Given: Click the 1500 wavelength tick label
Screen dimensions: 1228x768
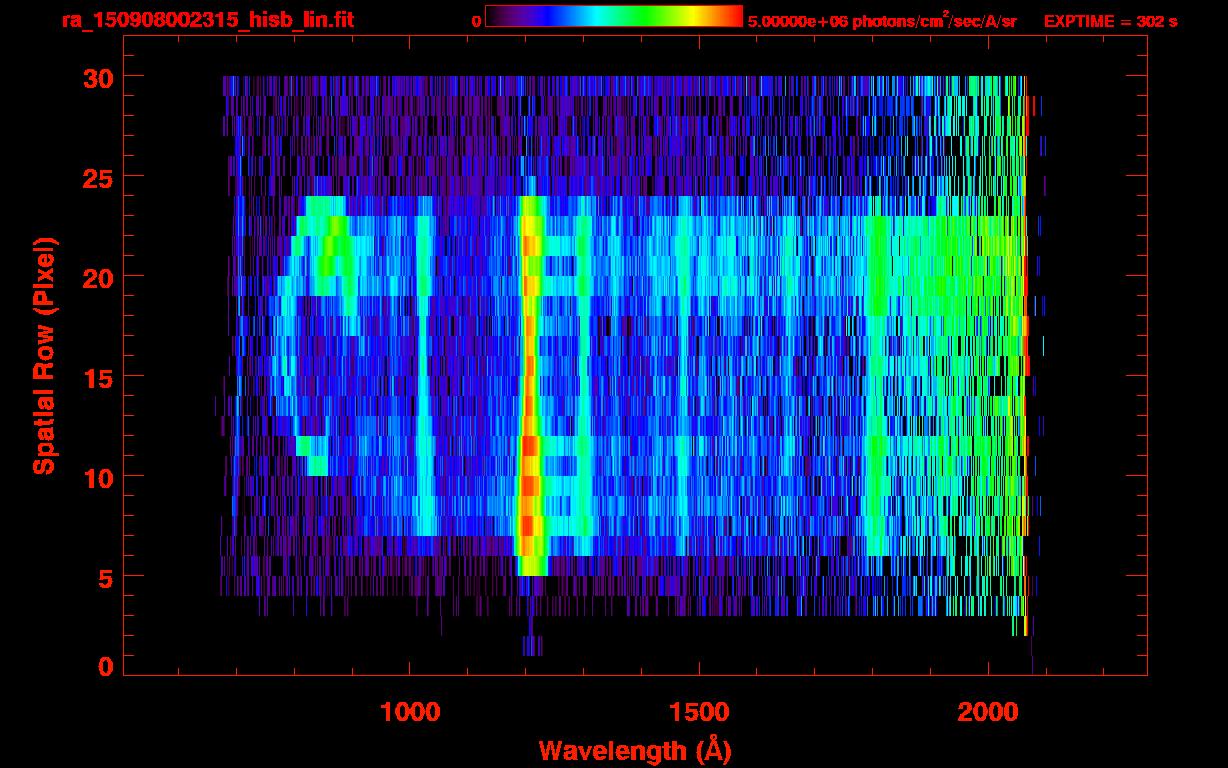Looking at the screenshot, I should point(698,711).
